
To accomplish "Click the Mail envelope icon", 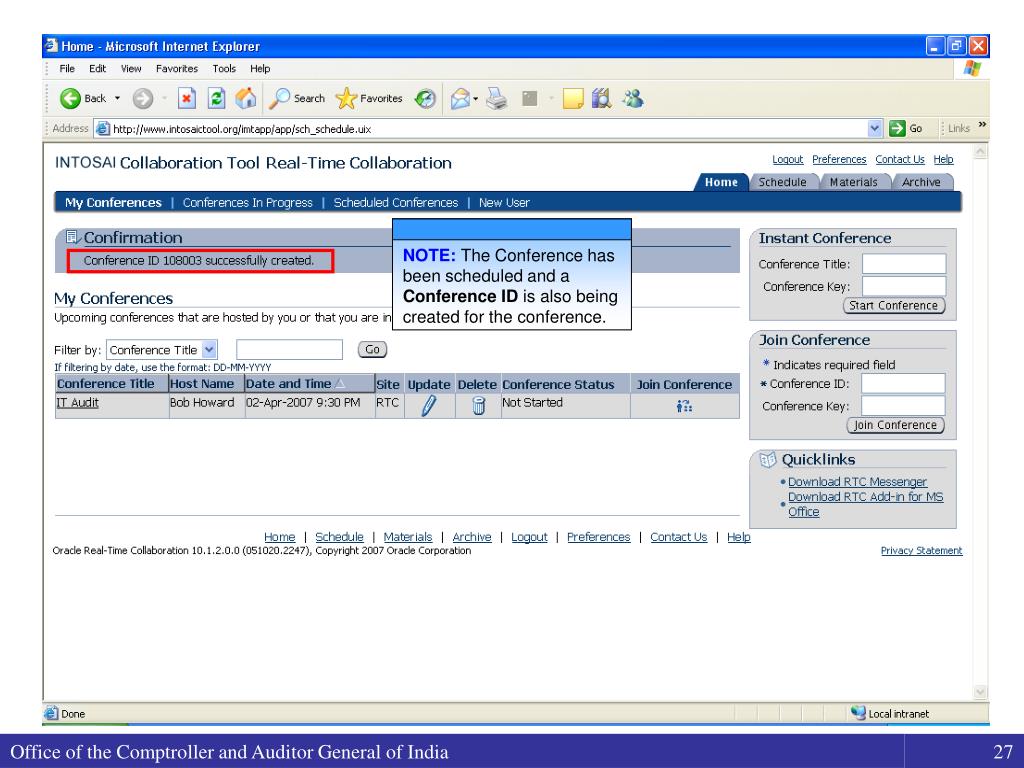I will pyautogui.click(x=460, y=99).
